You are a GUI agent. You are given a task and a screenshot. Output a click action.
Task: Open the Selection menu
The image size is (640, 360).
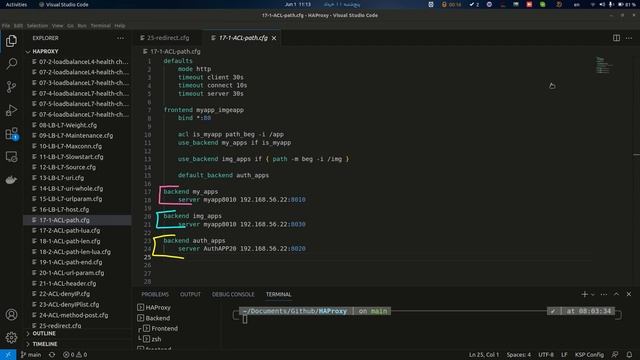(37, 25)
